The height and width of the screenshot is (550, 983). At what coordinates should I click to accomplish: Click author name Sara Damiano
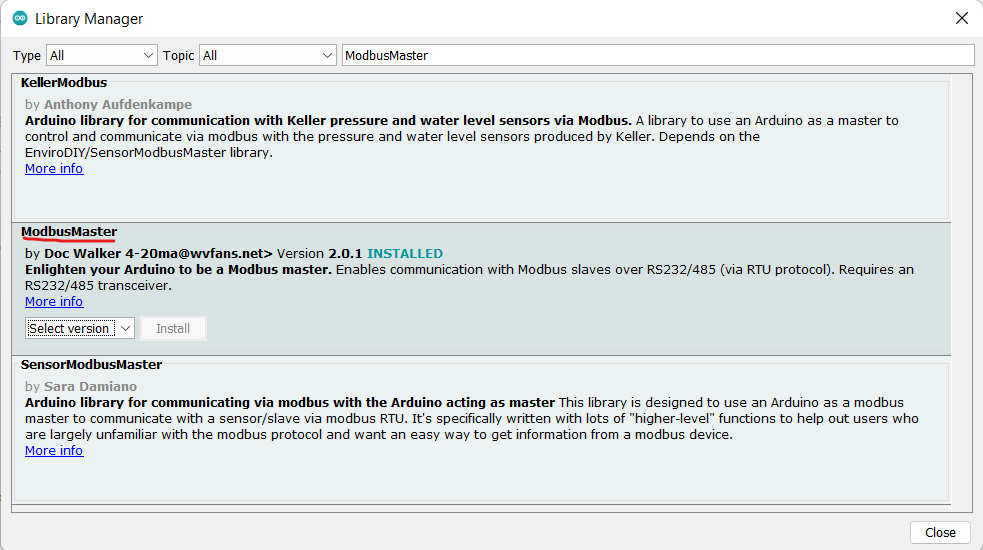click(x=90, y=387)
